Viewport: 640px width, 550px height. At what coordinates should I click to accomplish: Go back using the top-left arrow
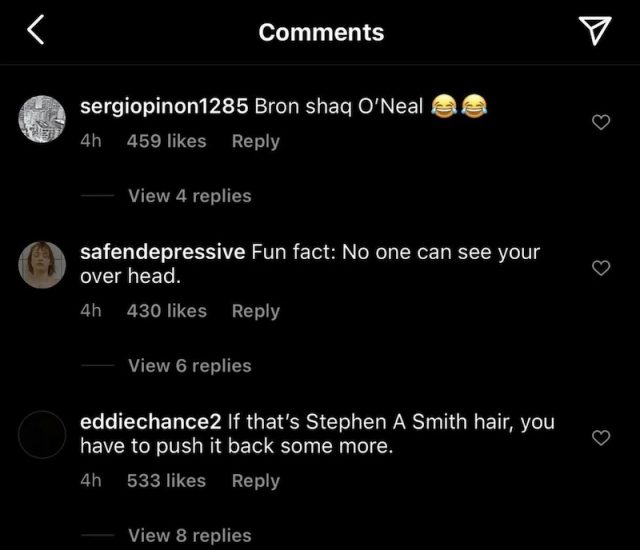point(36,30)
